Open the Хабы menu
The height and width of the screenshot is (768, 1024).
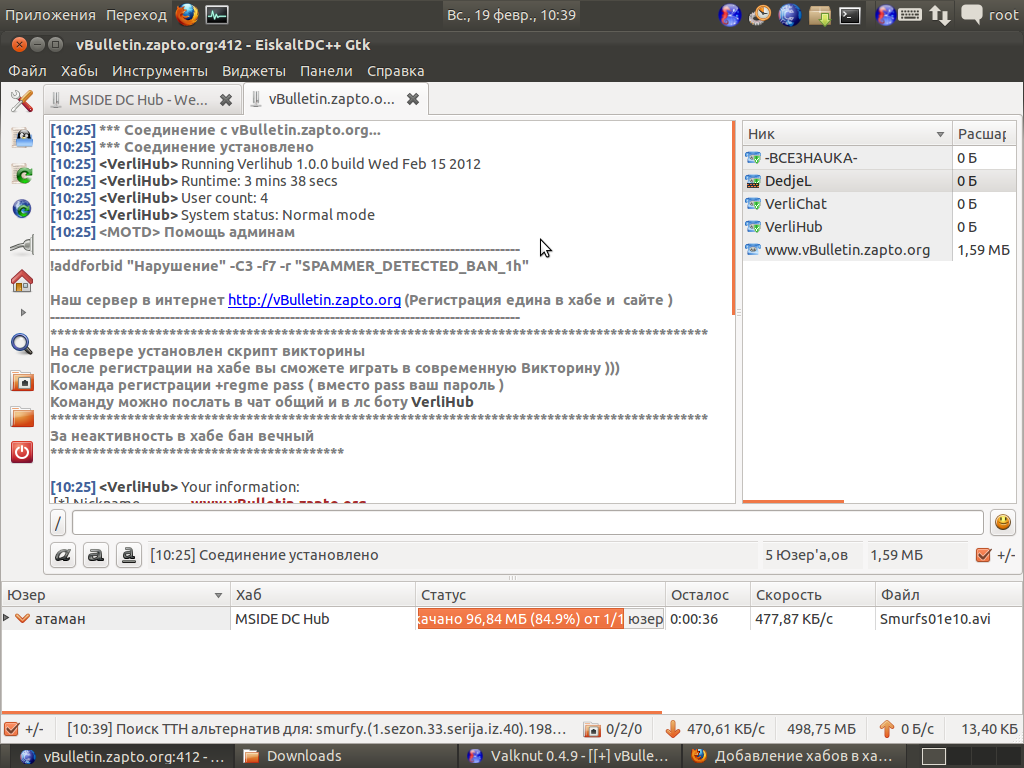coord(79,71)
